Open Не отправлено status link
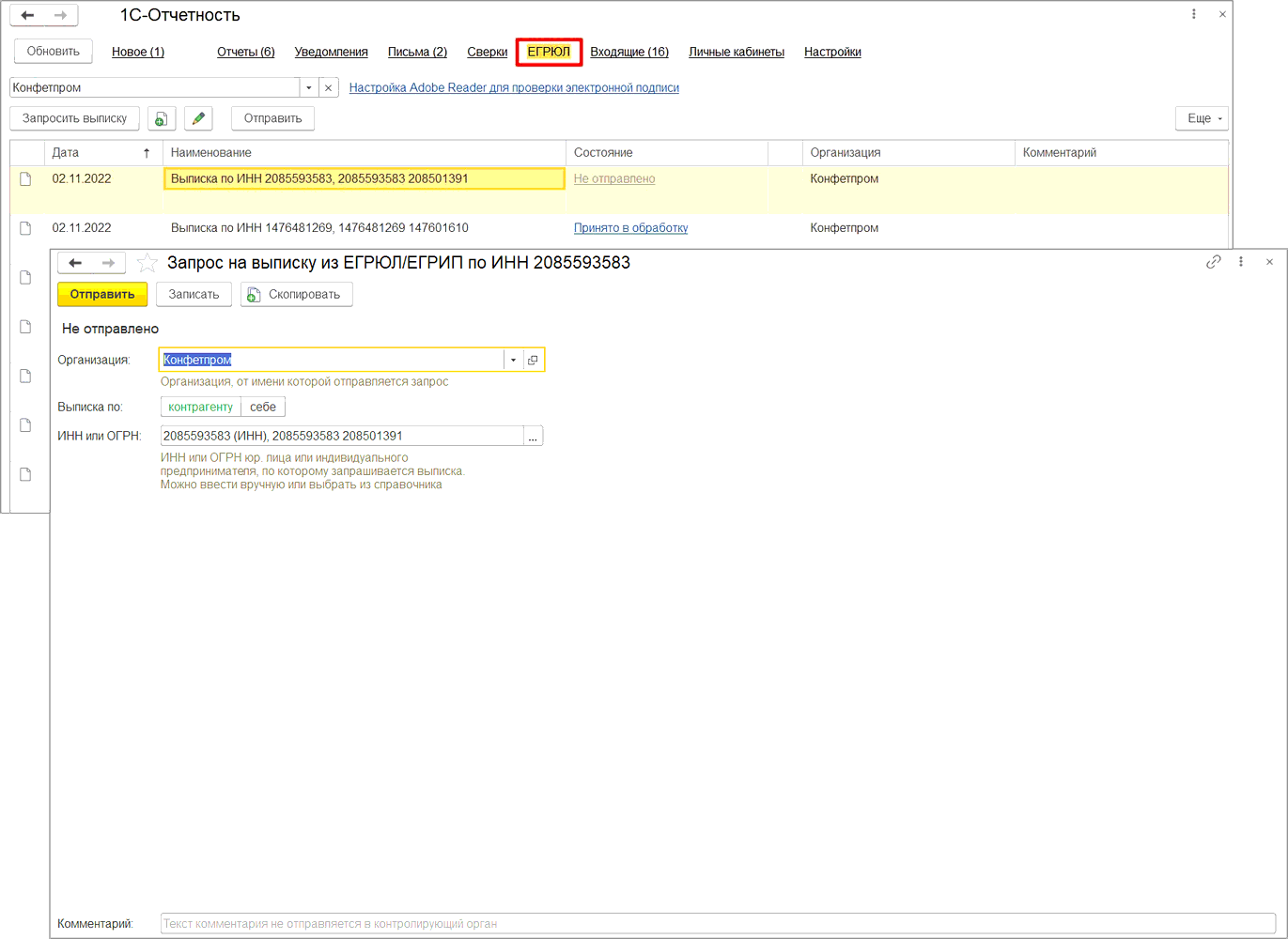 [x=614, y=178]
